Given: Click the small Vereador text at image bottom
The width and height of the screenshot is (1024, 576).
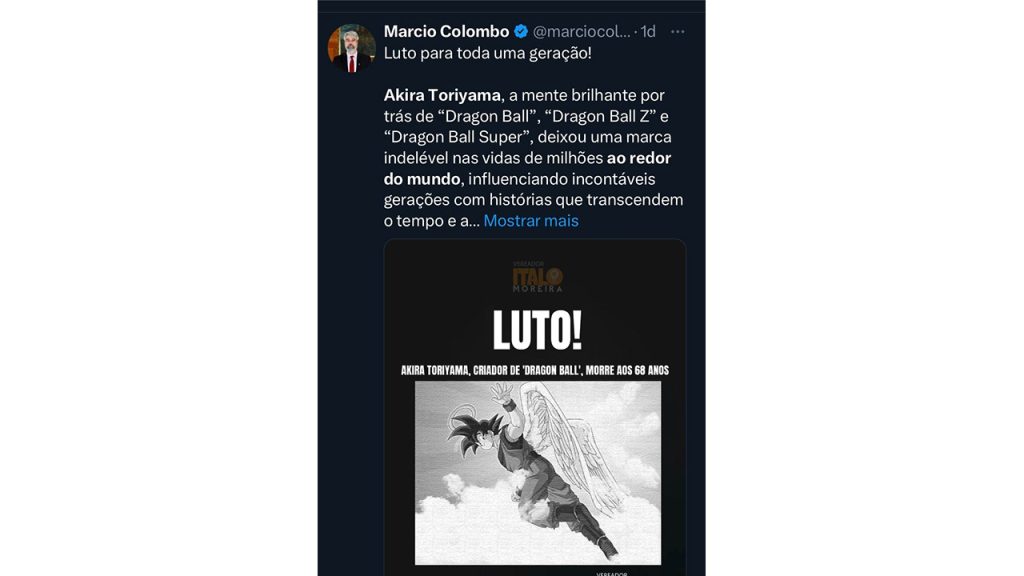Looking at the screenshot, I should point(611,573).
